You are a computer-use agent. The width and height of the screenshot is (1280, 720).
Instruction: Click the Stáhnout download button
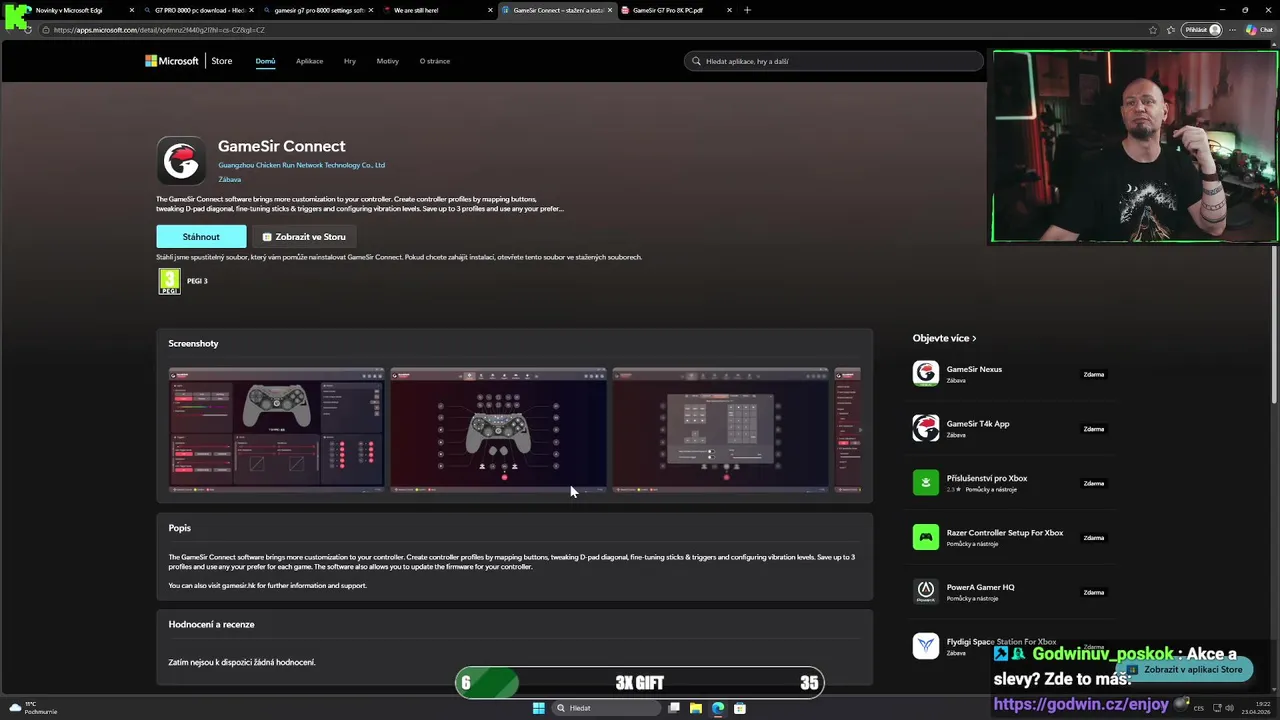click(x=201, y=237)
